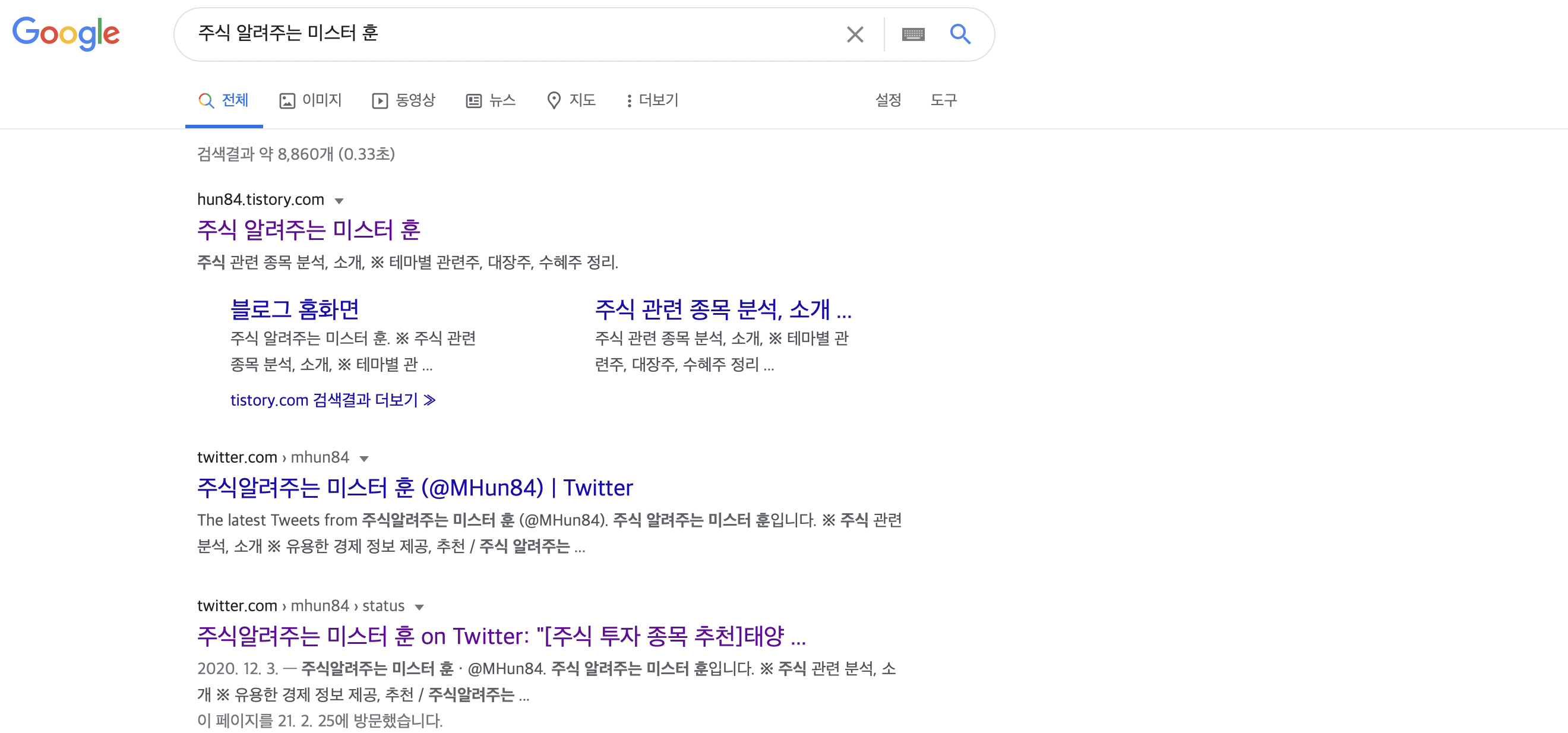This screenshot has width=1568, height=733.
Task: Click the hun84.tistory.com URL text
Action: click(x=261, y=200)
